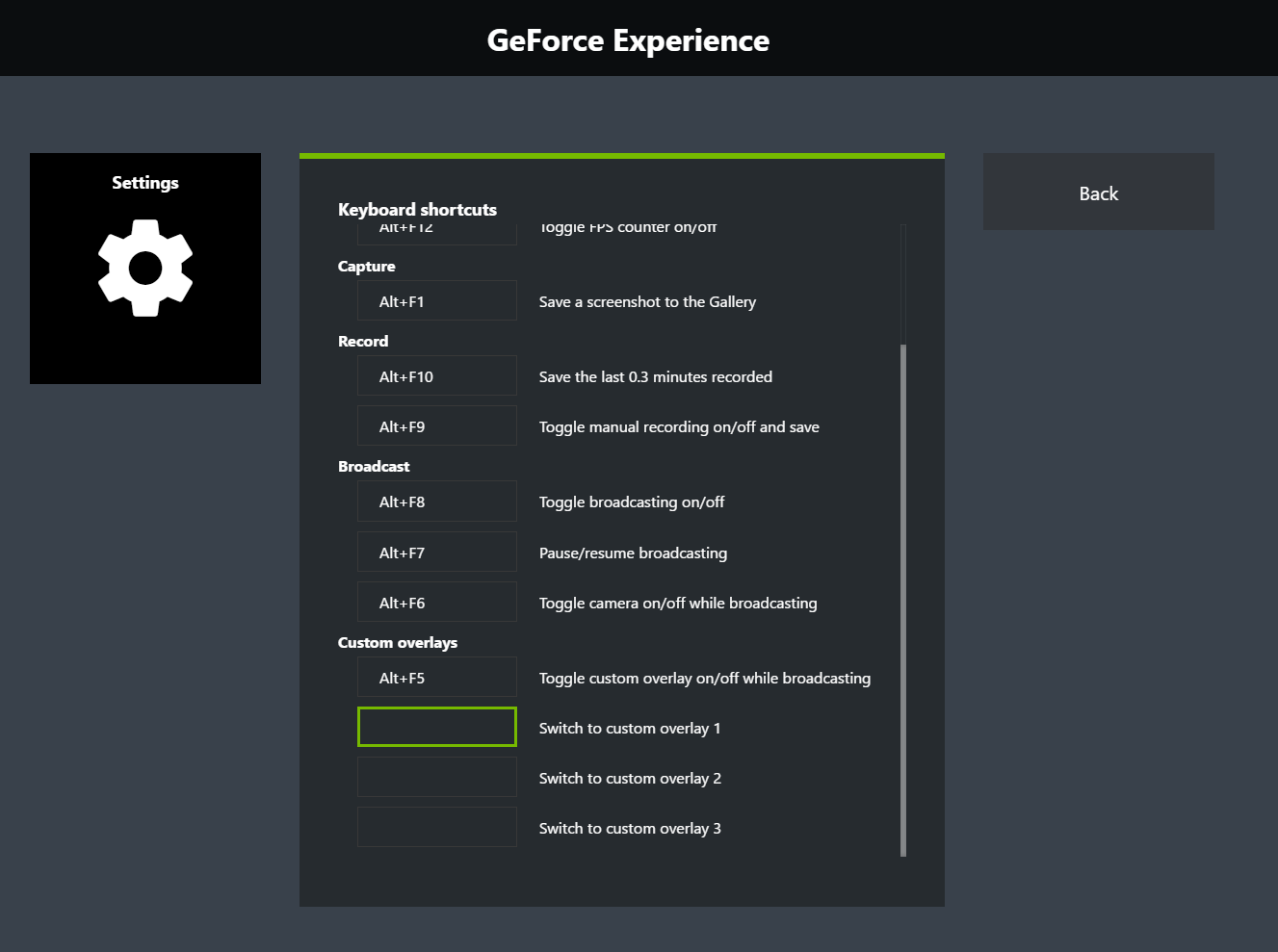Click the Settings gear icon
Image resolution: width=1278 pixels, height=952 pixels.
pyautogui.click(x=145, y=268)
